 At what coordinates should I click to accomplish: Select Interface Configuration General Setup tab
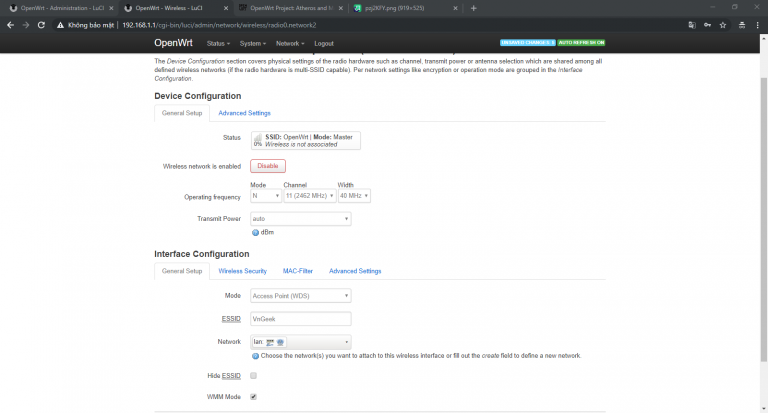tap(182, 271)
